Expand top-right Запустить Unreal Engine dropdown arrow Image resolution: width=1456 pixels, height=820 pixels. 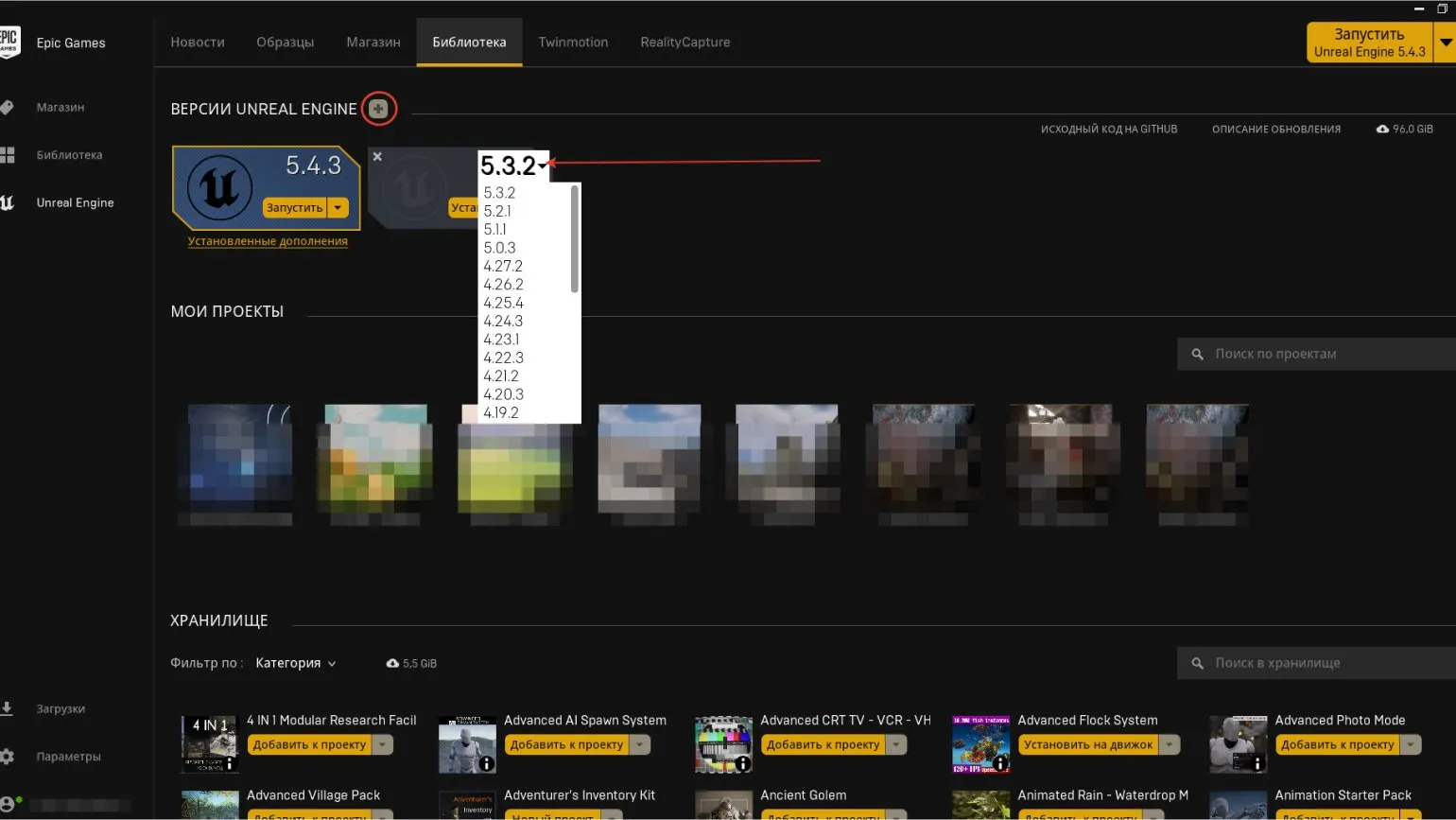1445,43
